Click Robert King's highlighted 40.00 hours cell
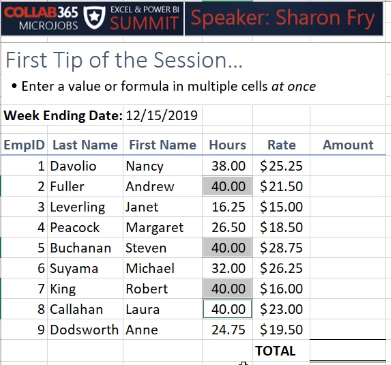Screen dimensions: 391x365 tap(227, 289)
